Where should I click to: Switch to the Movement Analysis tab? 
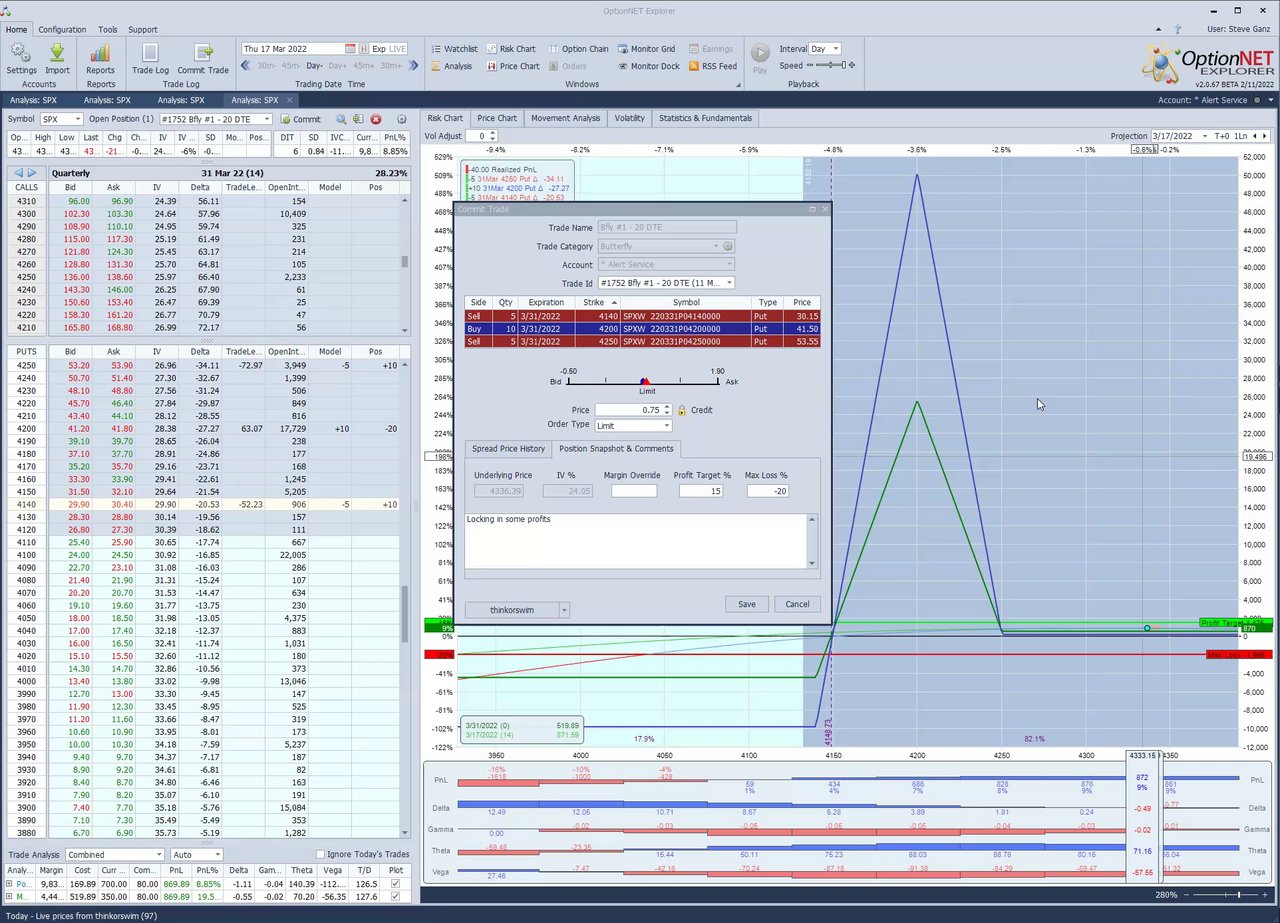point(565,118)
